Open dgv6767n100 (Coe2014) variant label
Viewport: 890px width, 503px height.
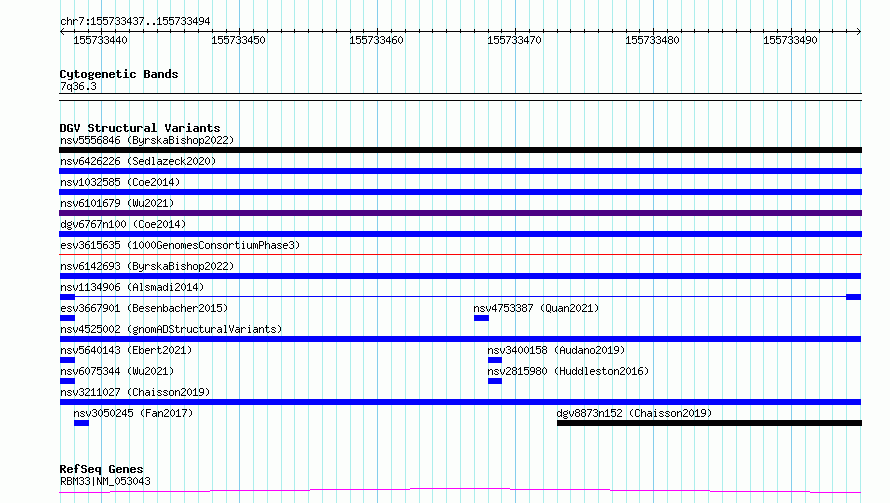click(123, 224)
